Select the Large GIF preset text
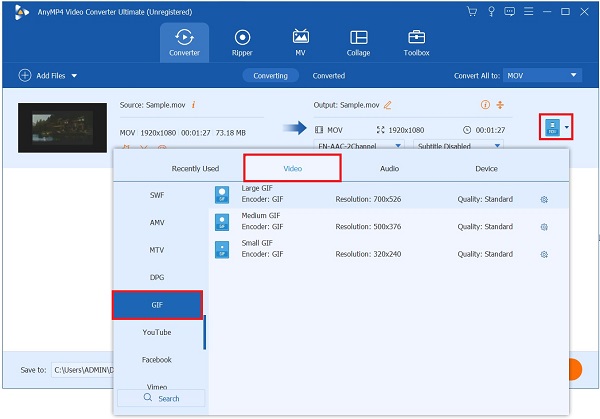The height and width of the screenshot is (419, 600). coord(257,188)
